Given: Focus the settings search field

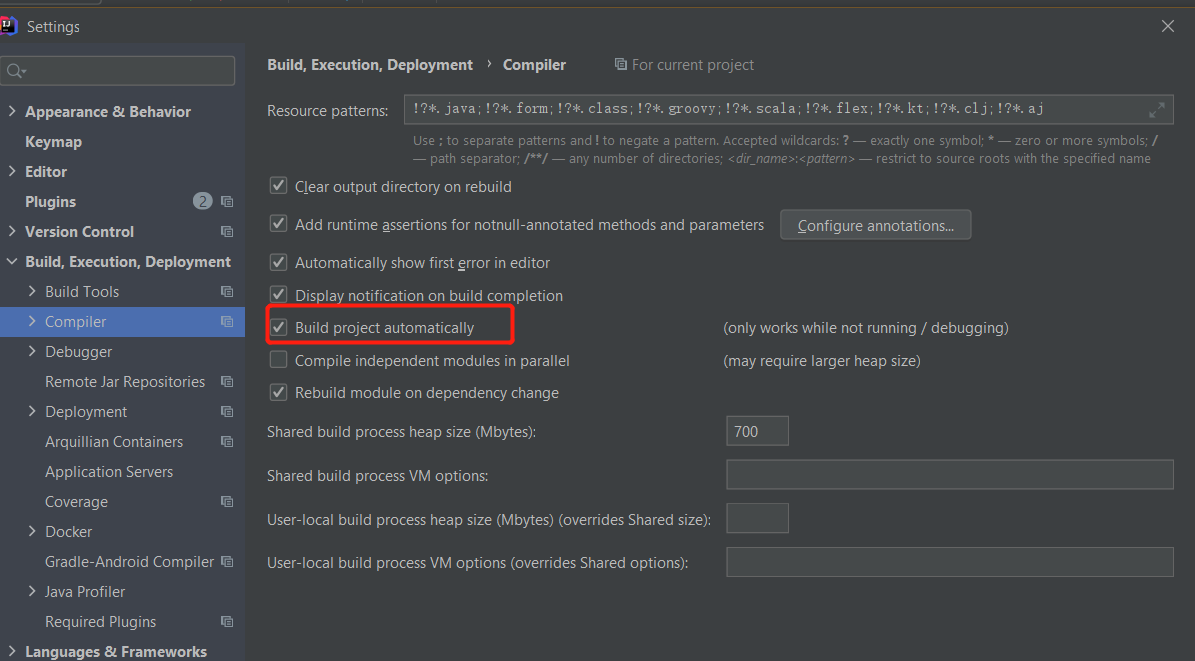Looking at the screenshot, I should click(118, 71).
